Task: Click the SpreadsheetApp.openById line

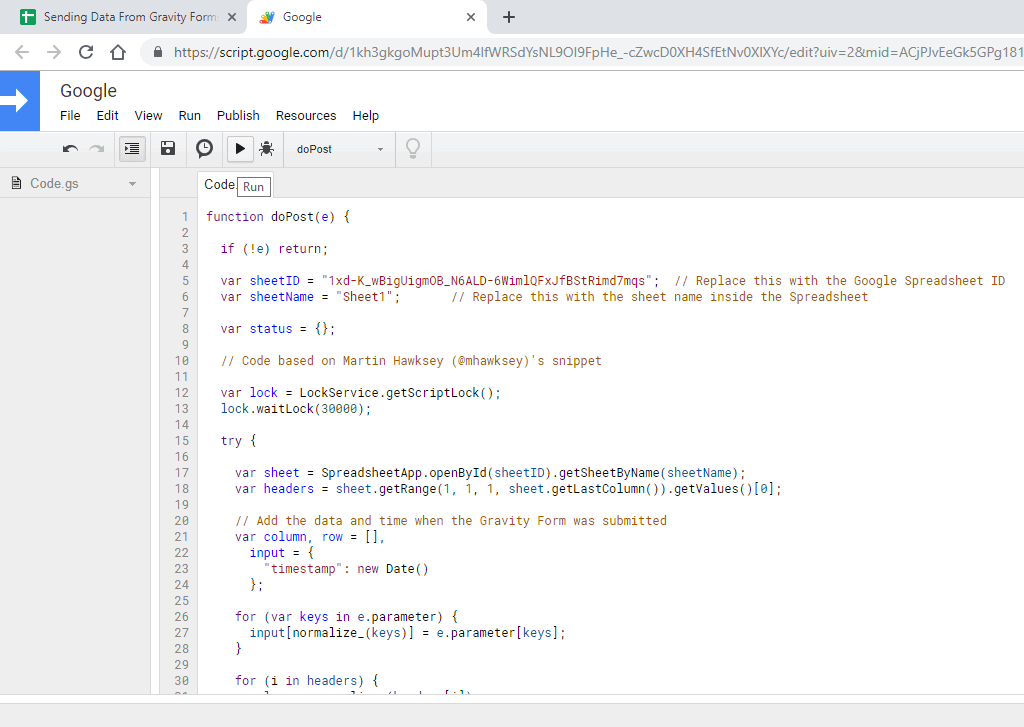Action: click(x=490, y=473)
